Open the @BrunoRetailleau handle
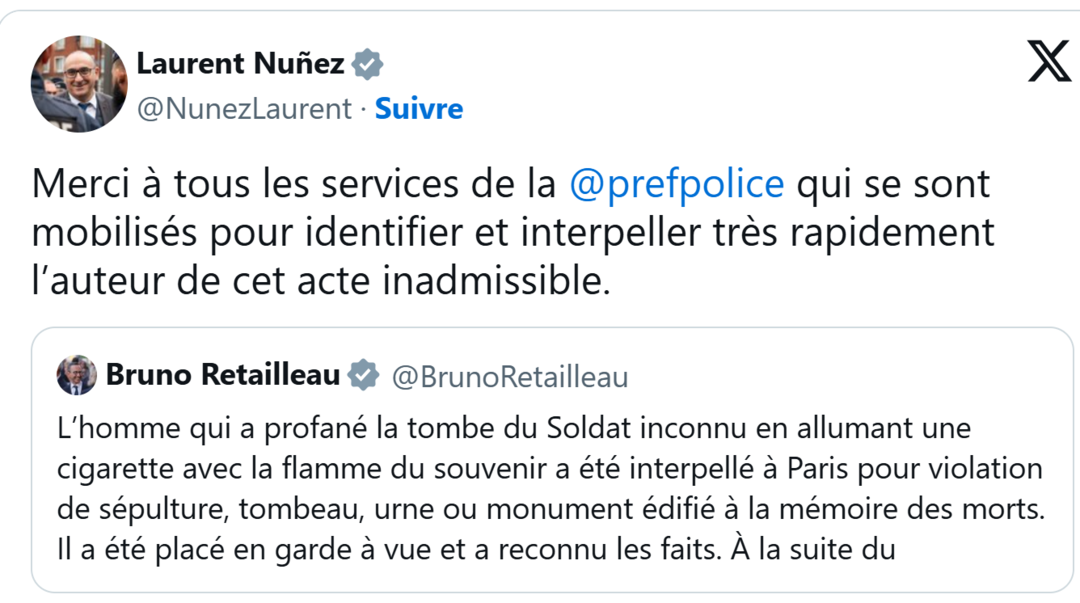This screenshot has width=1080, height=603. coord(510,377)
